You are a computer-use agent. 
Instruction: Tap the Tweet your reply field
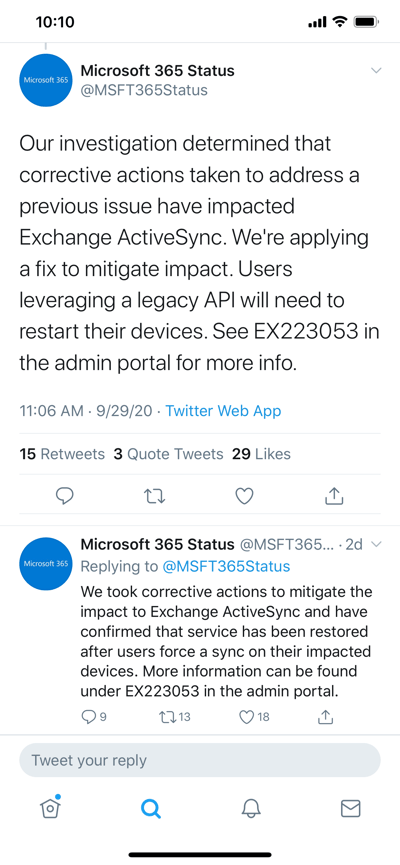click(x=200, y=760)
